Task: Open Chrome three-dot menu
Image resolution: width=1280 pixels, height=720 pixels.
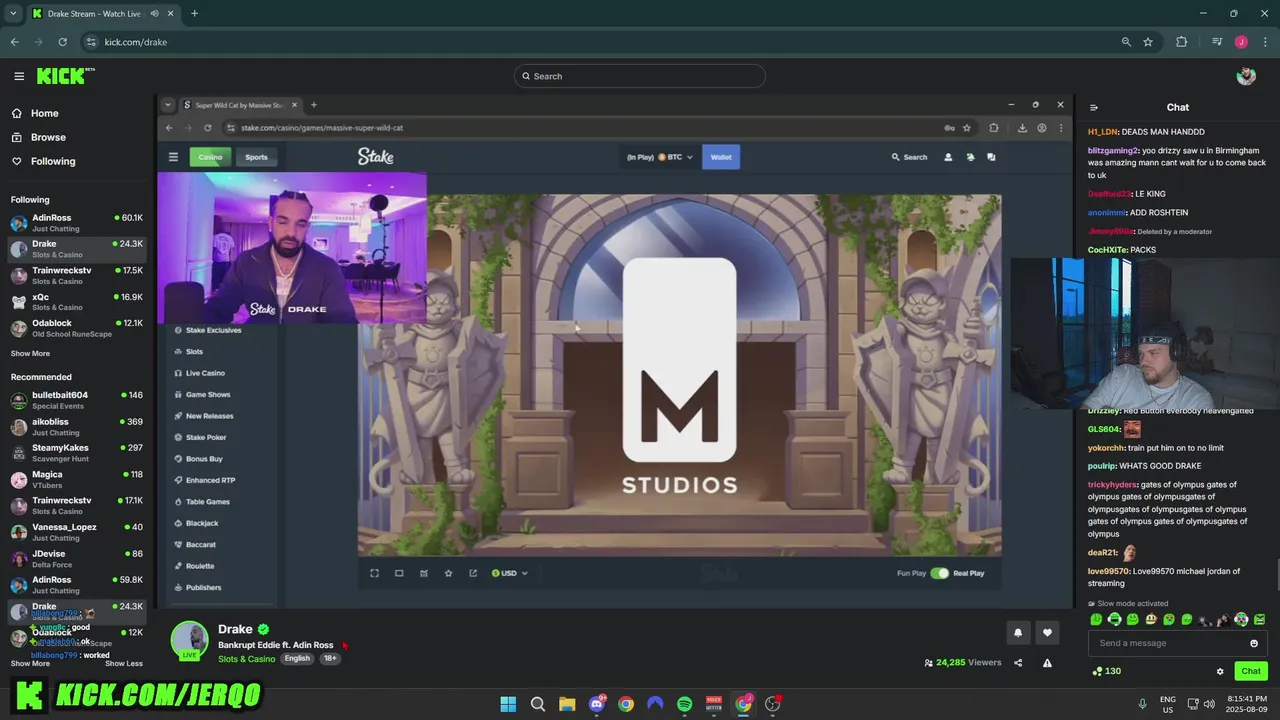Action: [x=1265, y=42]
